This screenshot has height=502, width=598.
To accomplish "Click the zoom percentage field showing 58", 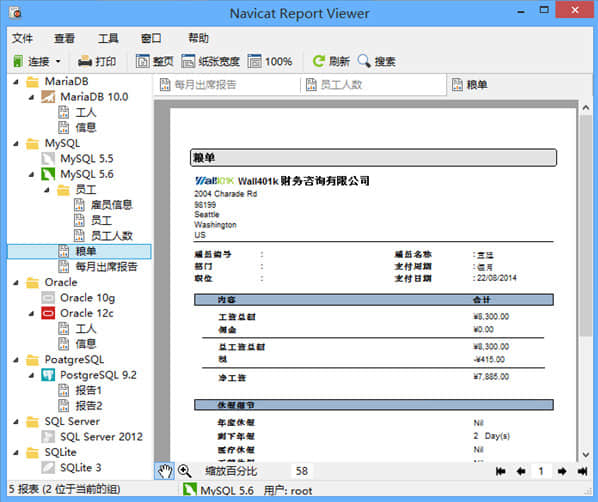I will pyautogui.click(x=302, y=471).
